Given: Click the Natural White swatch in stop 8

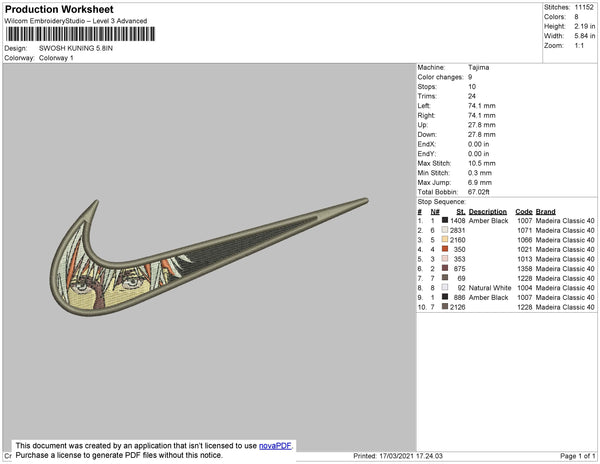Looking at the screenshot, I should (x=446, y=287).
